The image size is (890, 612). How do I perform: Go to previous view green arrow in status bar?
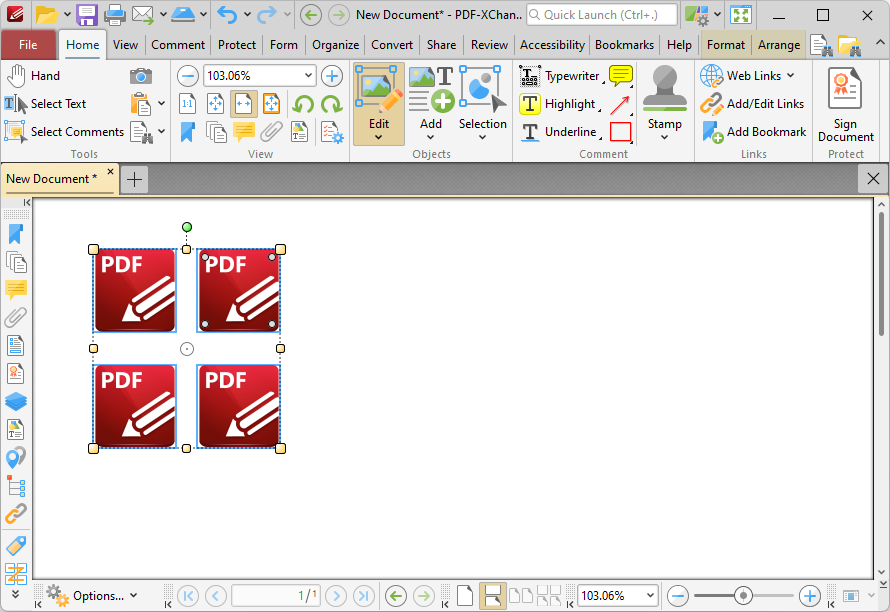point(396,596)
